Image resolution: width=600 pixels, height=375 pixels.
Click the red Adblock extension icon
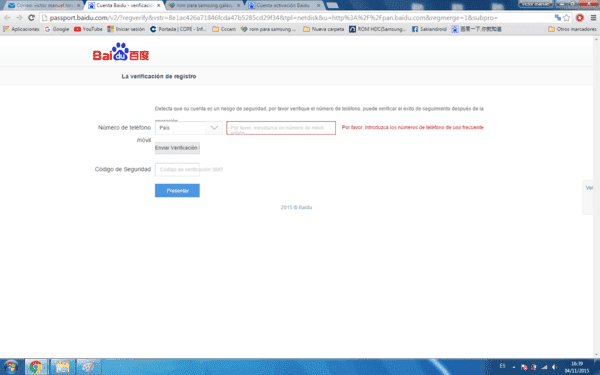[x=580, y=18]
